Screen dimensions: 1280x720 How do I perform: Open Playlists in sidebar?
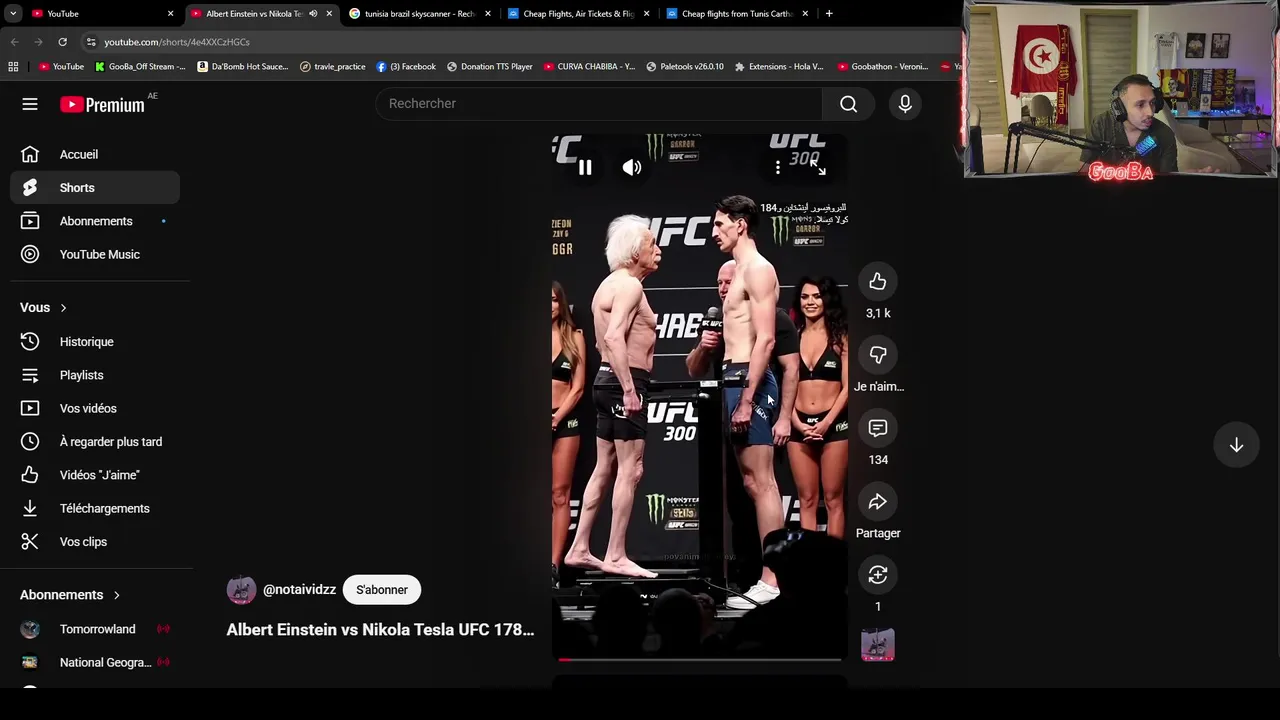(x=95, y=375)
